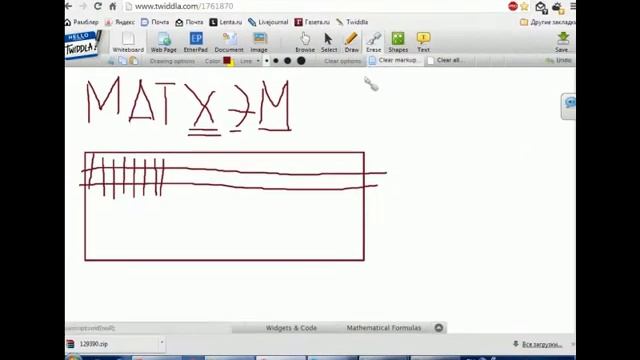Click the browser Forward arrow

tap(83, 6)
